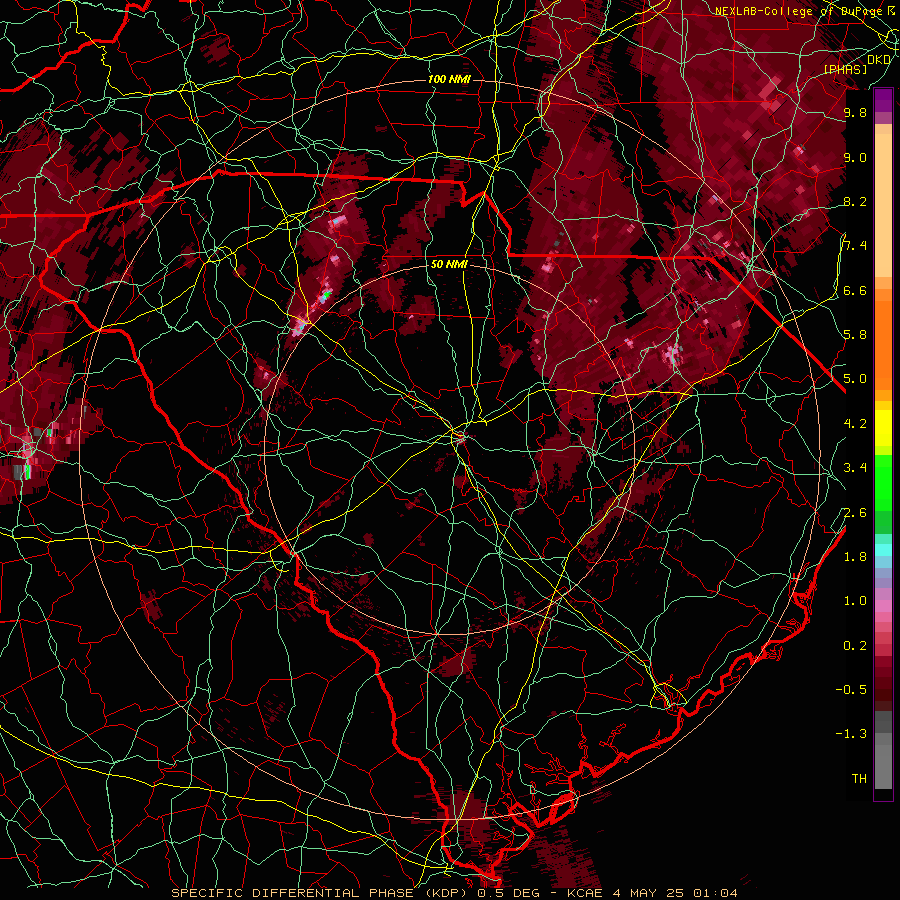Click the 50 NMI range ring label
Image resolution: width=900 pixels, height=900 pixels.
(x=449, y=264)
